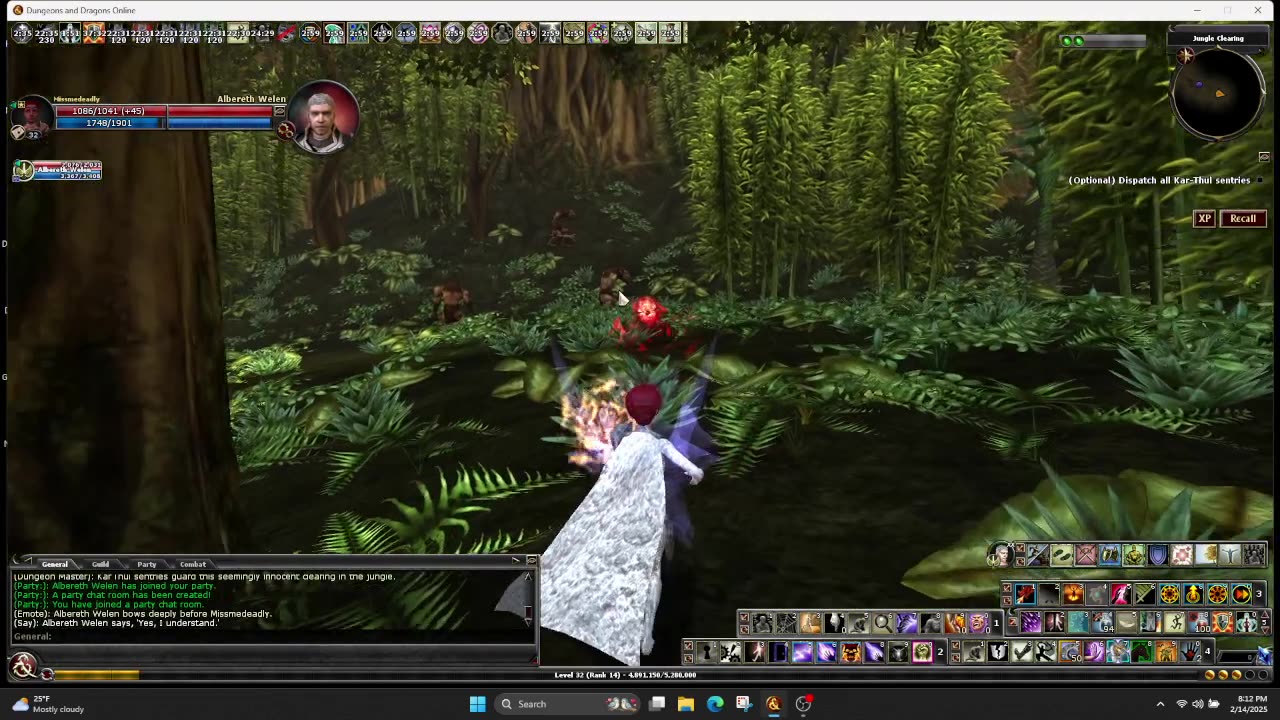Viewport: 1280px width, 720px height.
Task: Click the dark door icon on hotbar 2
Action: (x=778, y=652)
